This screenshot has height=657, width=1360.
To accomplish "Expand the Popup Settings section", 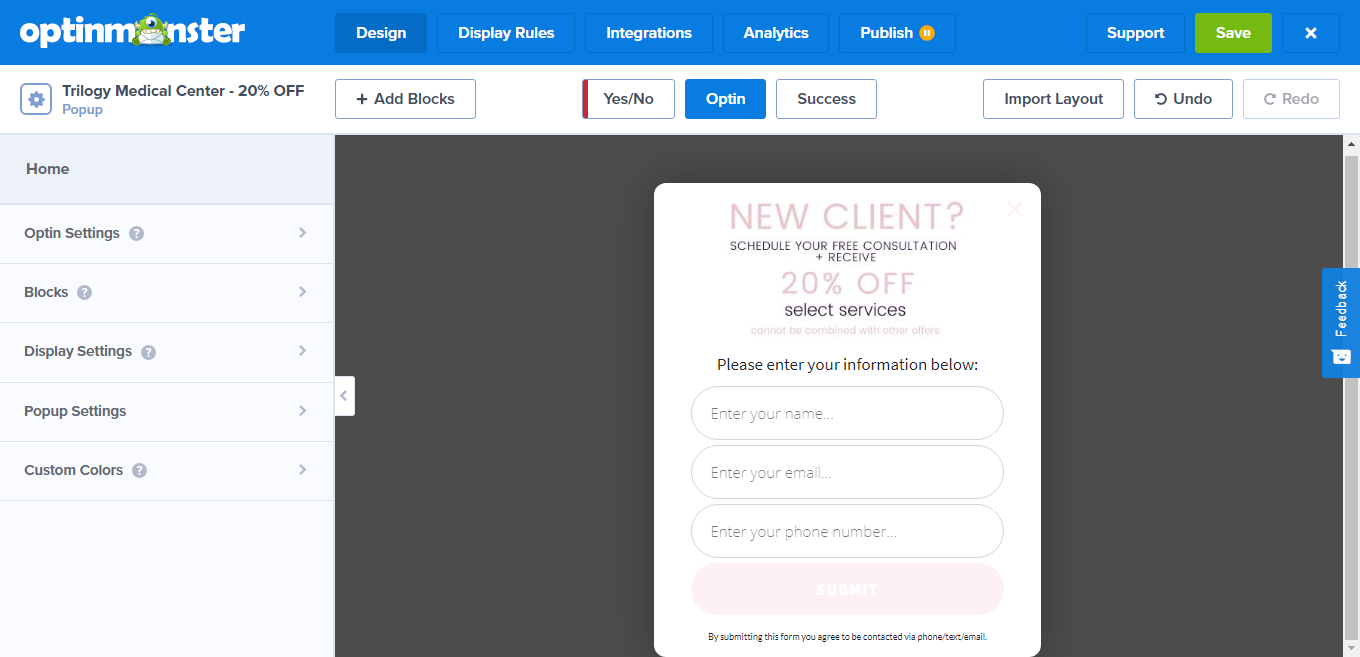I will coord(166,411).
